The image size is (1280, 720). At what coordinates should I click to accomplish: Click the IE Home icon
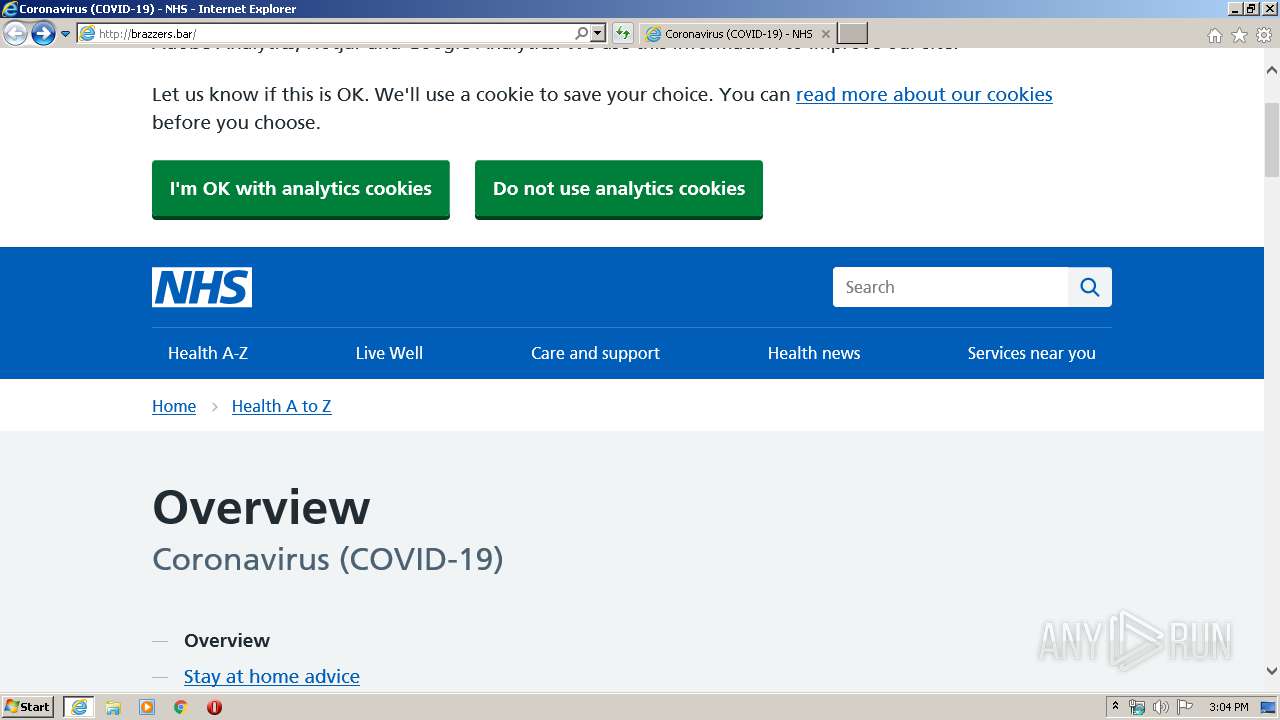click(1215, 35)
